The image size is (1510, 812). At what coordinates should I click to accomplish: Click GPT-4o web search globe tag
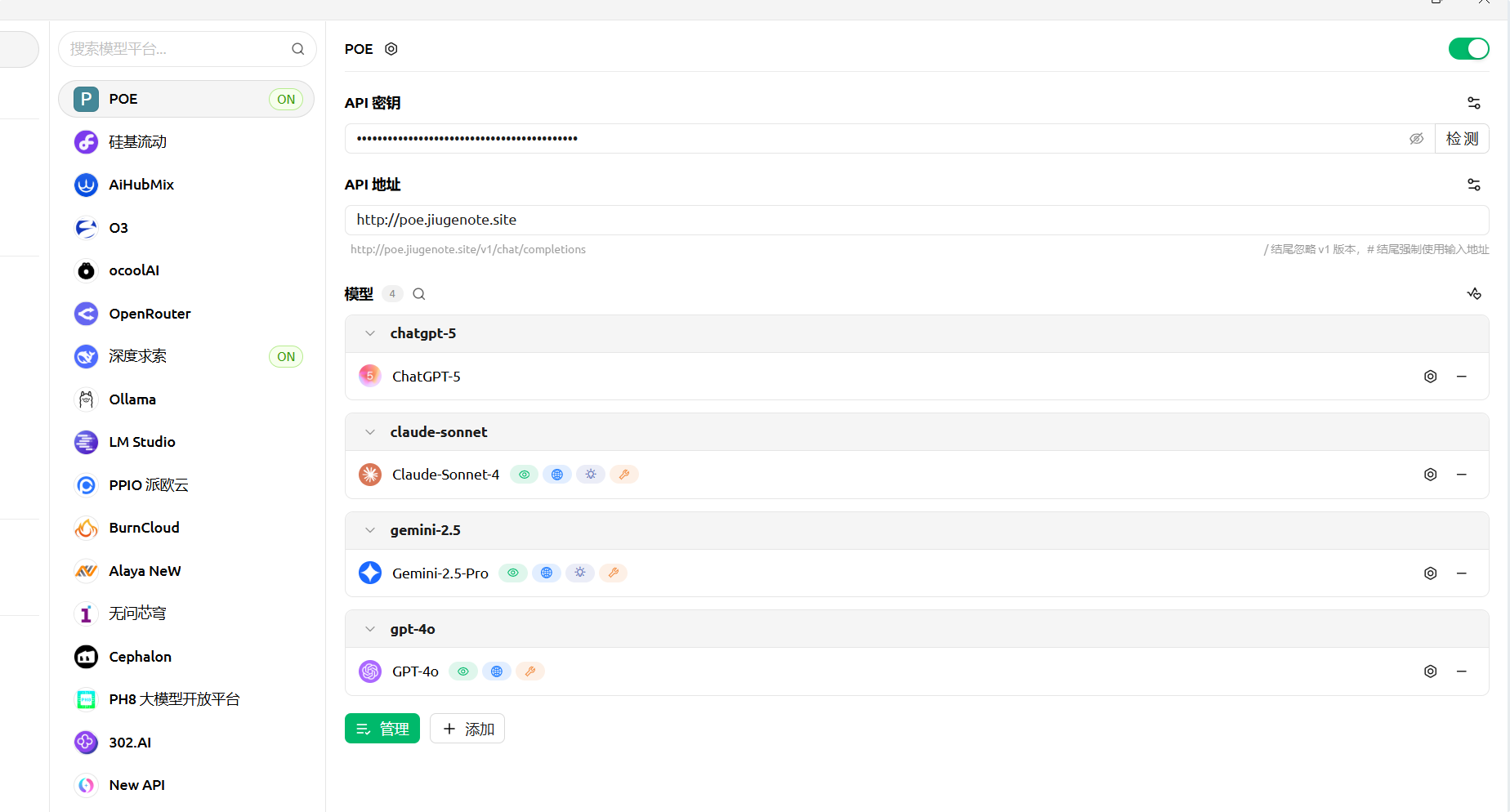(497, 671)
